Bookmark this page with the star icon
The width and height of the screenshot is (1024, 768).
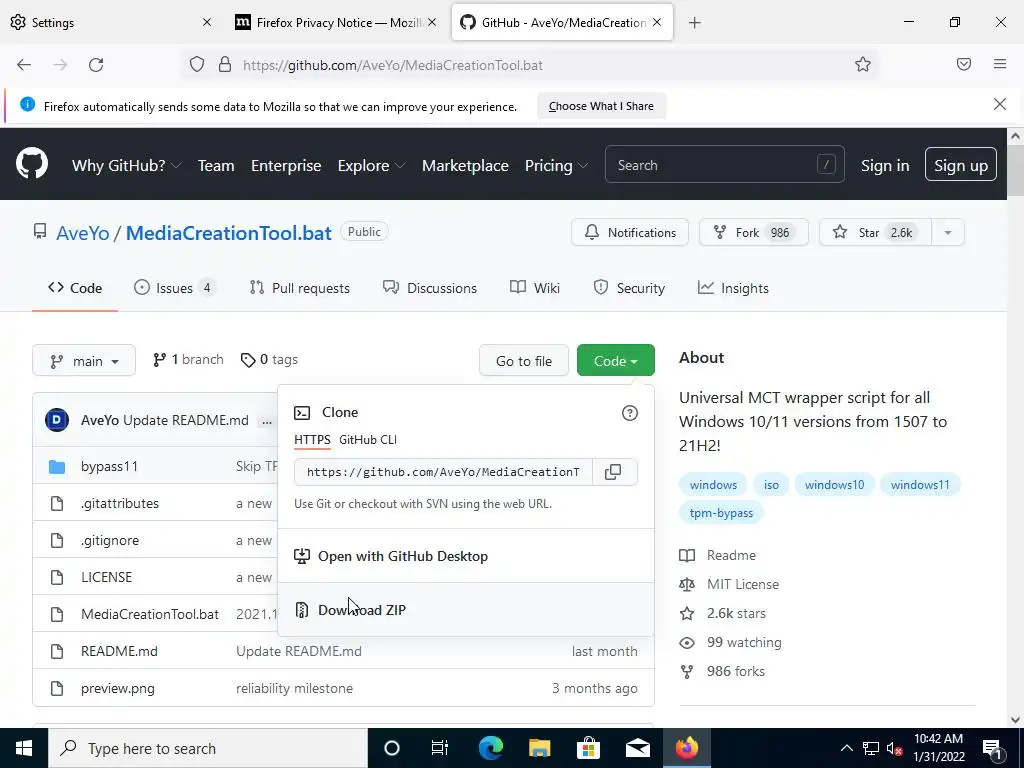click(x=863, y=64)
